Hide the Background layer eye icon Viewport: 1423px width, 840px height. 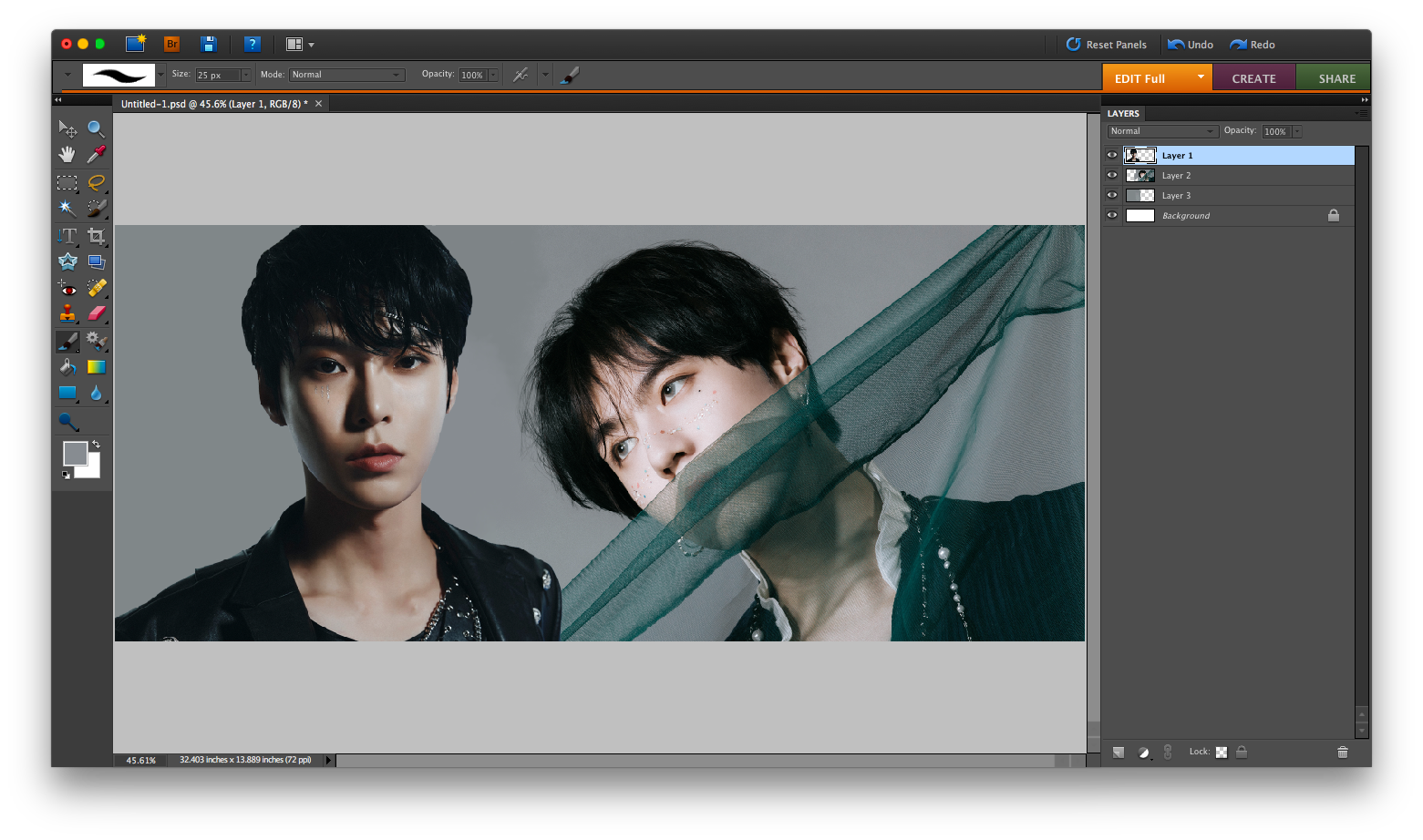pos(1112,215)
